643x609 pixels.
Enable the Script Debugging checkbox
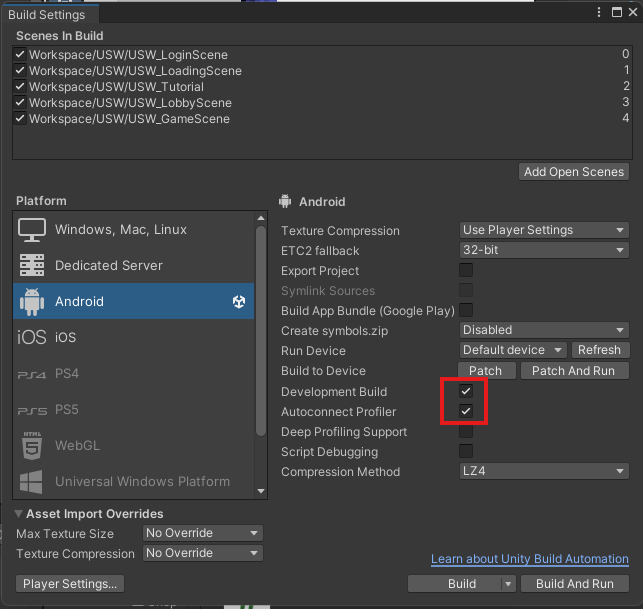coord(466,451)
